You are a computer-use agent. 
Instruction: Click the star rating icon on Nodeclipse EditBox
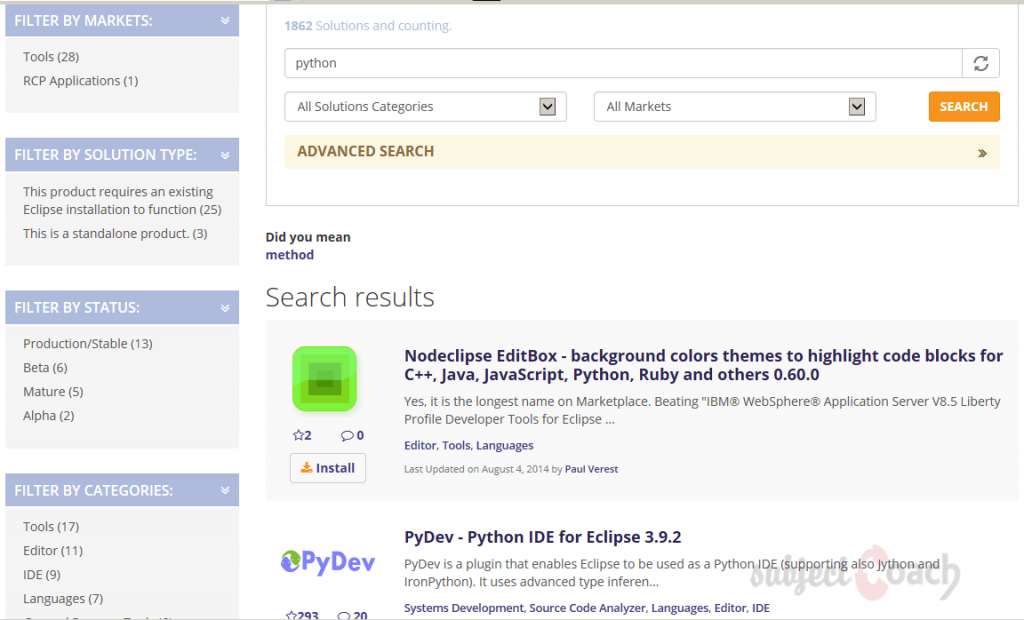pyautogui.click(x=297, y=435)
